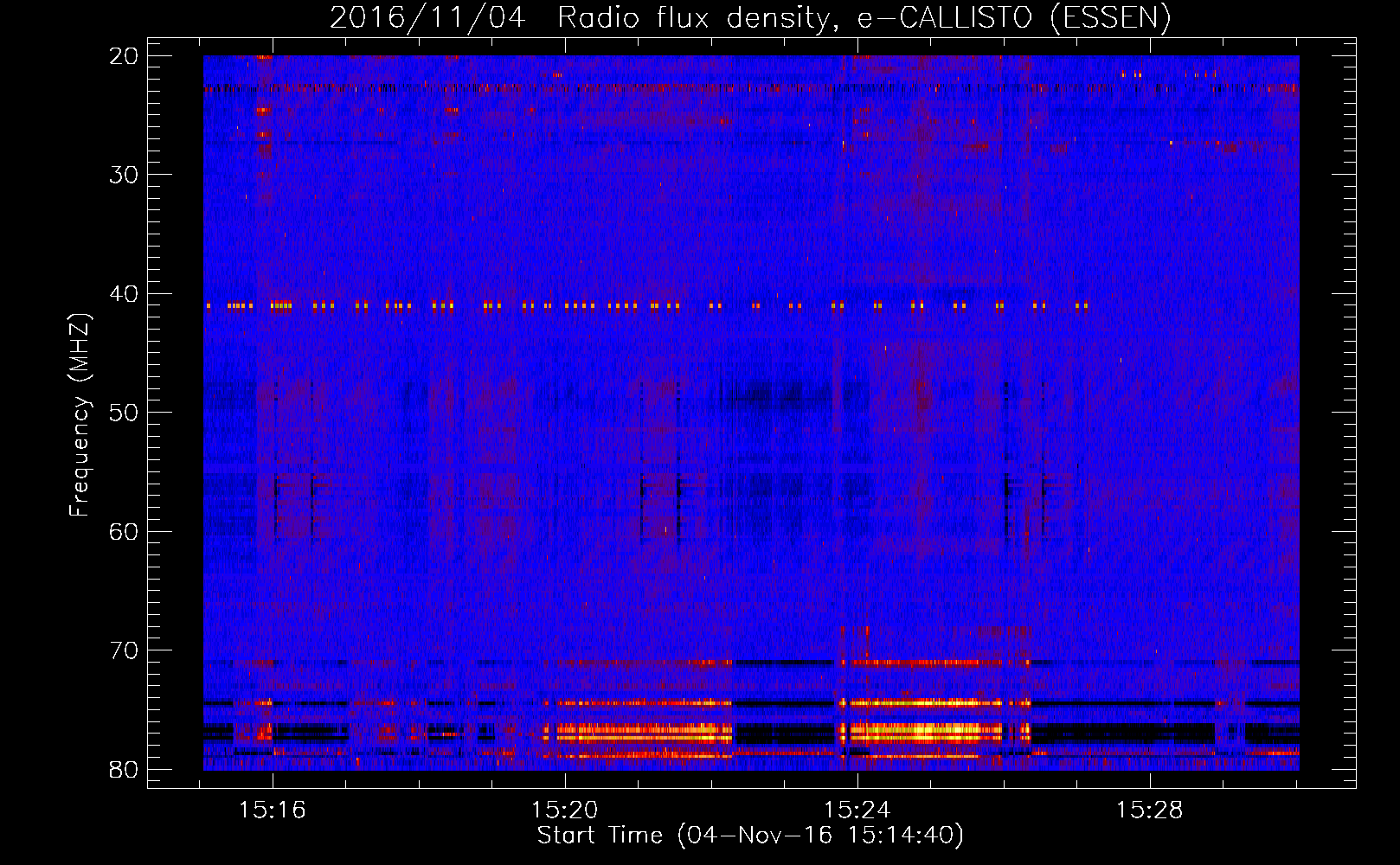
Task: Click the 'Frequency (MHZ)' axis label
Action: 80,415
